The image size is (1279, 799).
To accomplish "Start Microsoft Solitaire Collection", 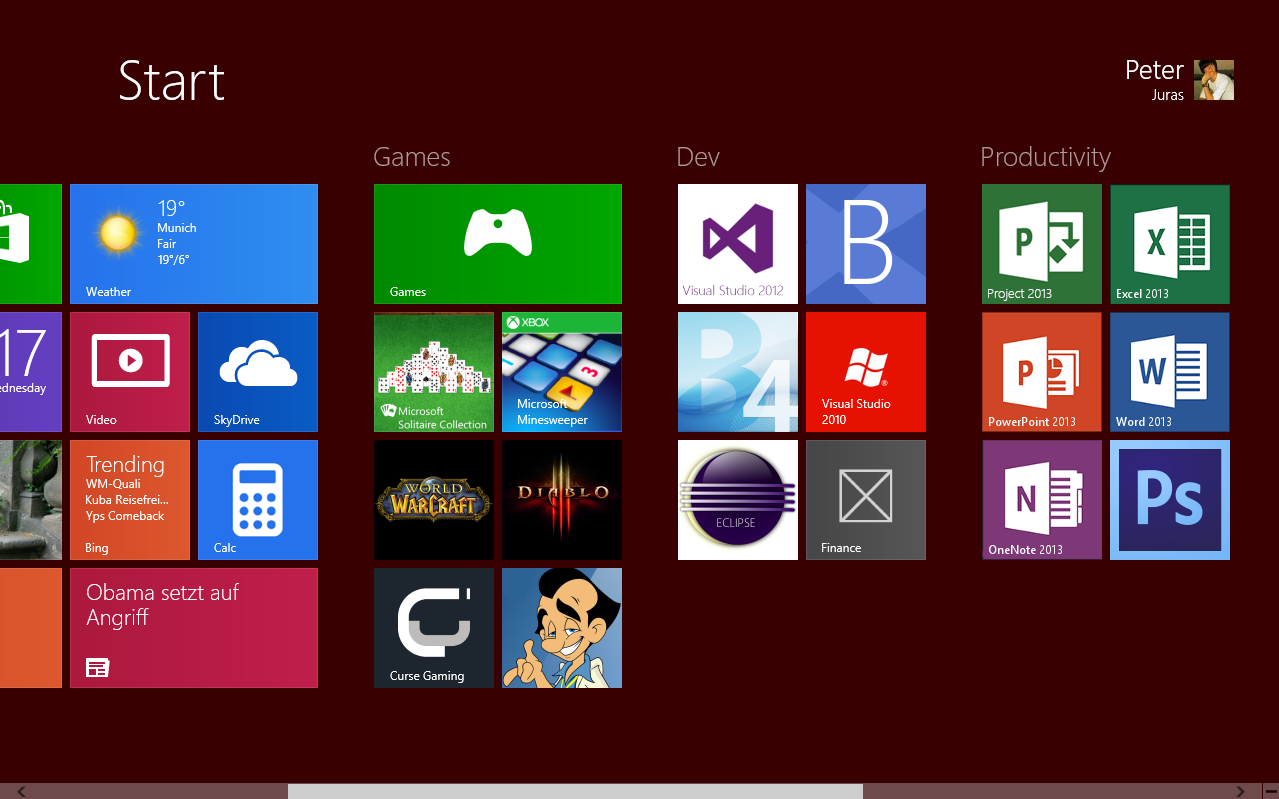I will click(x=434, y=372).
